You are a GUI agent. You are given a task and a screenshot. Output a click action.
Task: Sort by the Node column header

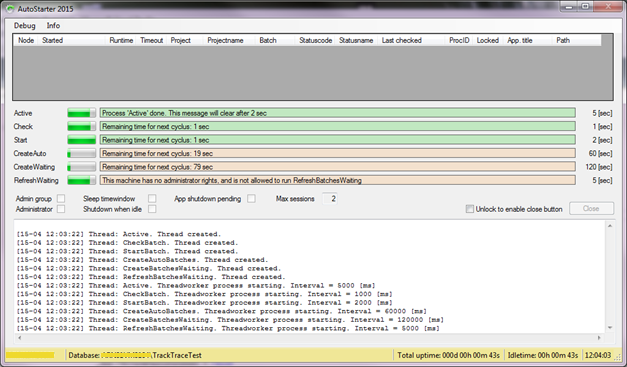tap(26, 40)
